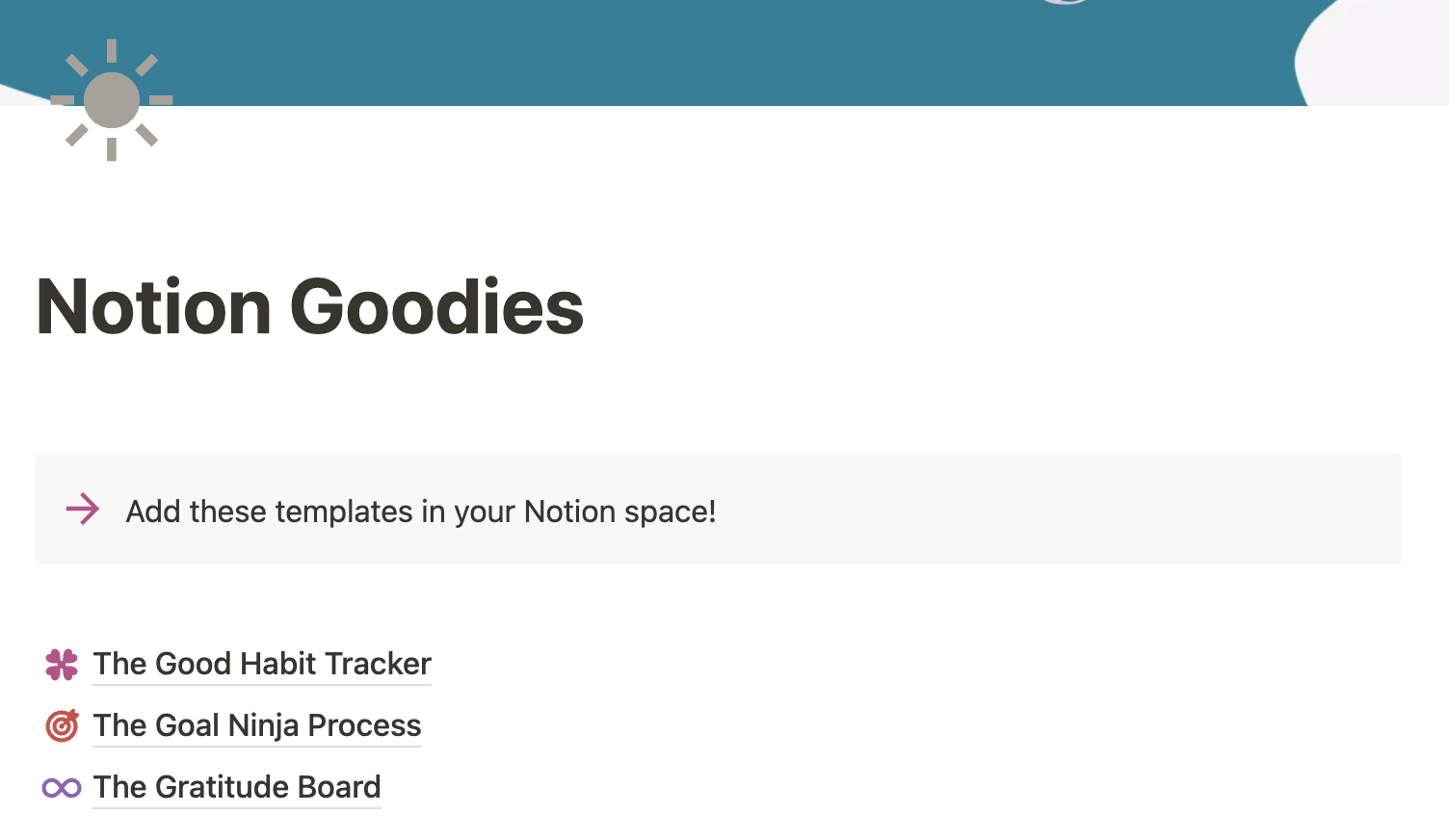The height and width of the screenshot is (840, 1449).
Task: Open The Goal Ninja Process page
Action: [257, 725]
